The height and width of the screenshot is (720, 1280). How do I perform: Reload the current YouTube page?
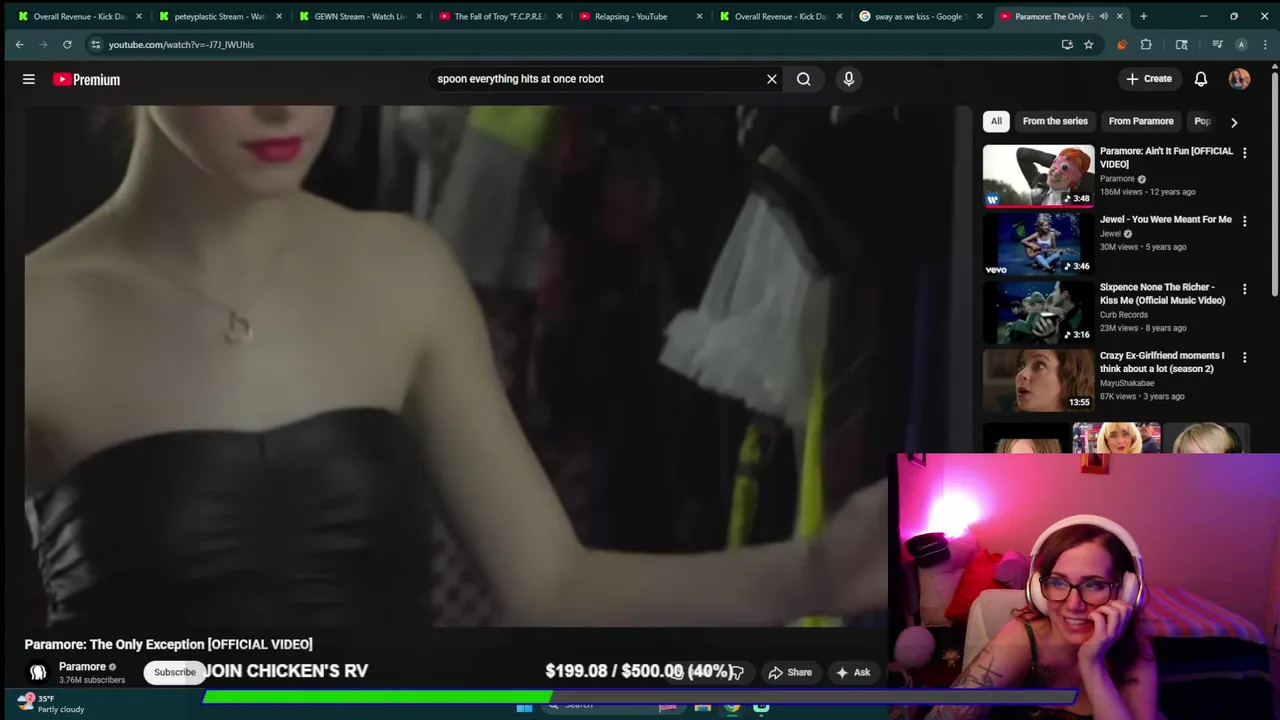click(x=67, y=44)
